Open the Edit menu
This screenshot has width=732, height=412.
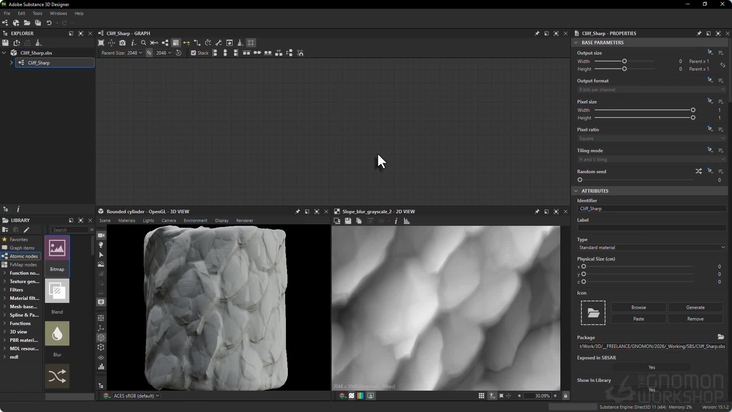pyautogui.click(x=21, y=14)
